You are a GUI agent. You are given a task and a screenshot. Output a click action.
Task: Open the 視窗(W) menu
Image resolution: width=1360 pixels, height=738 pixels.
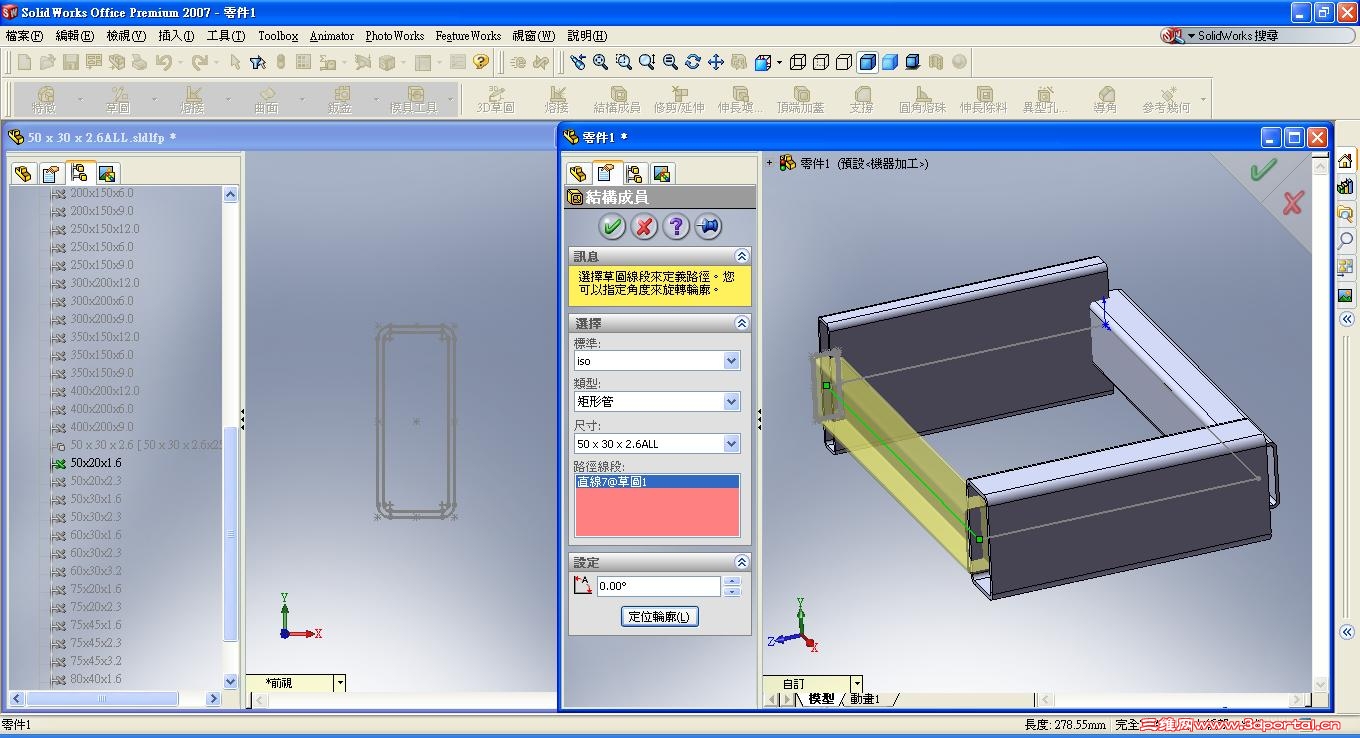pos(533,36)
